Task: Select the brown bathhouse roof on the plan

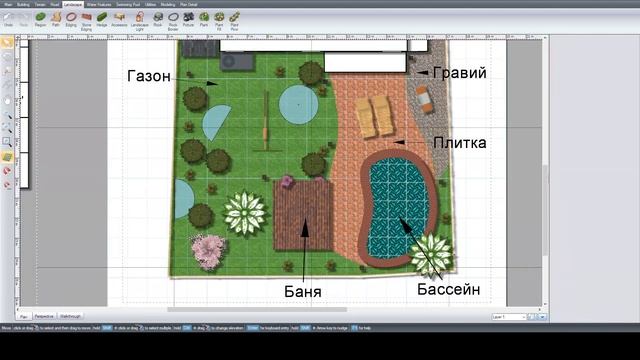Action: [303, 215]
